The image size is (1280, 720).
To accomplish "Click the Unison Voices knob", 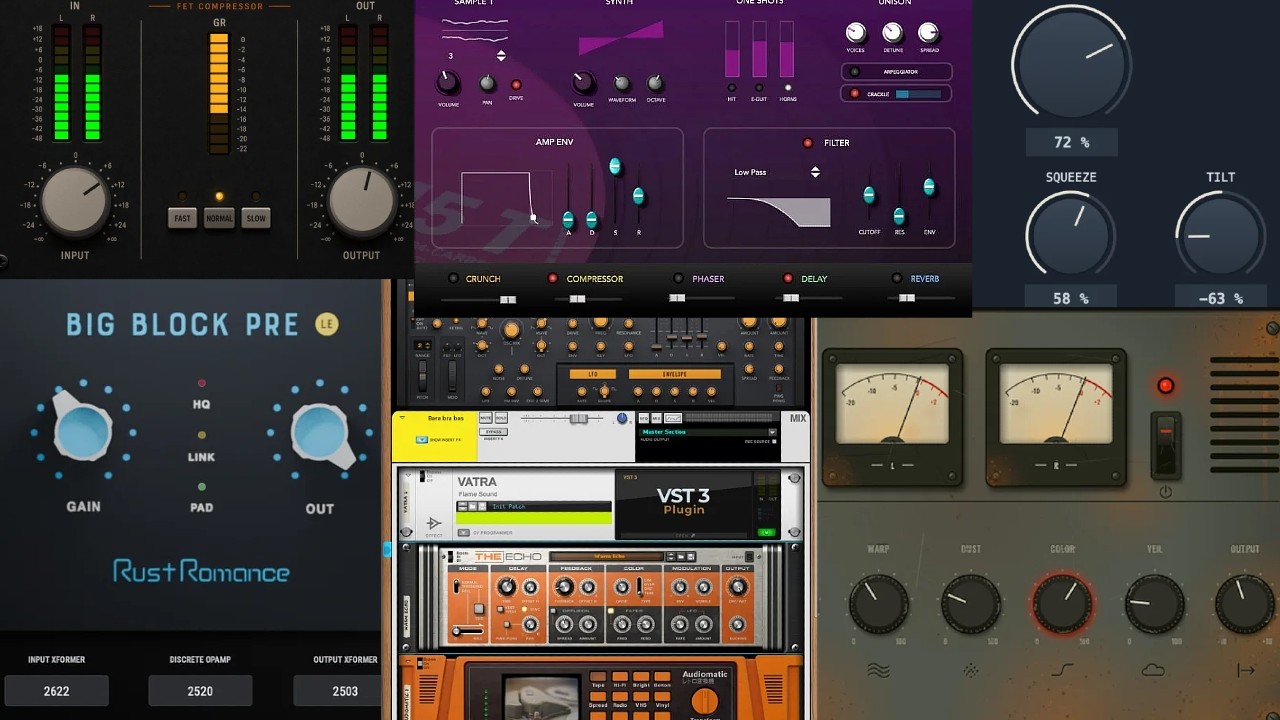I will 855,32.
